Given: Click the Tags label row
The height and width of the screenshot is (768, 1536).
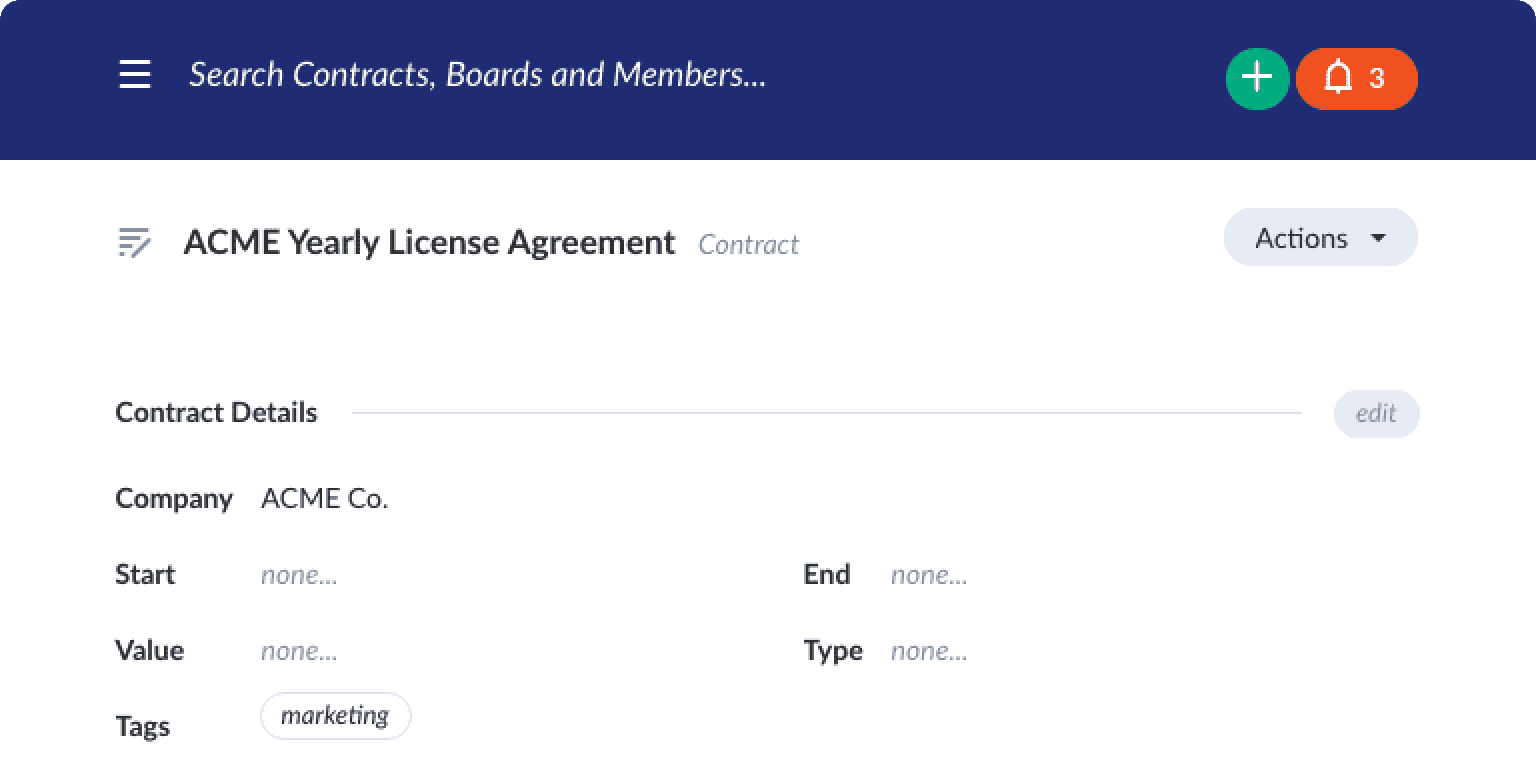Looking at the screenshot, I should tap(142, 726).
